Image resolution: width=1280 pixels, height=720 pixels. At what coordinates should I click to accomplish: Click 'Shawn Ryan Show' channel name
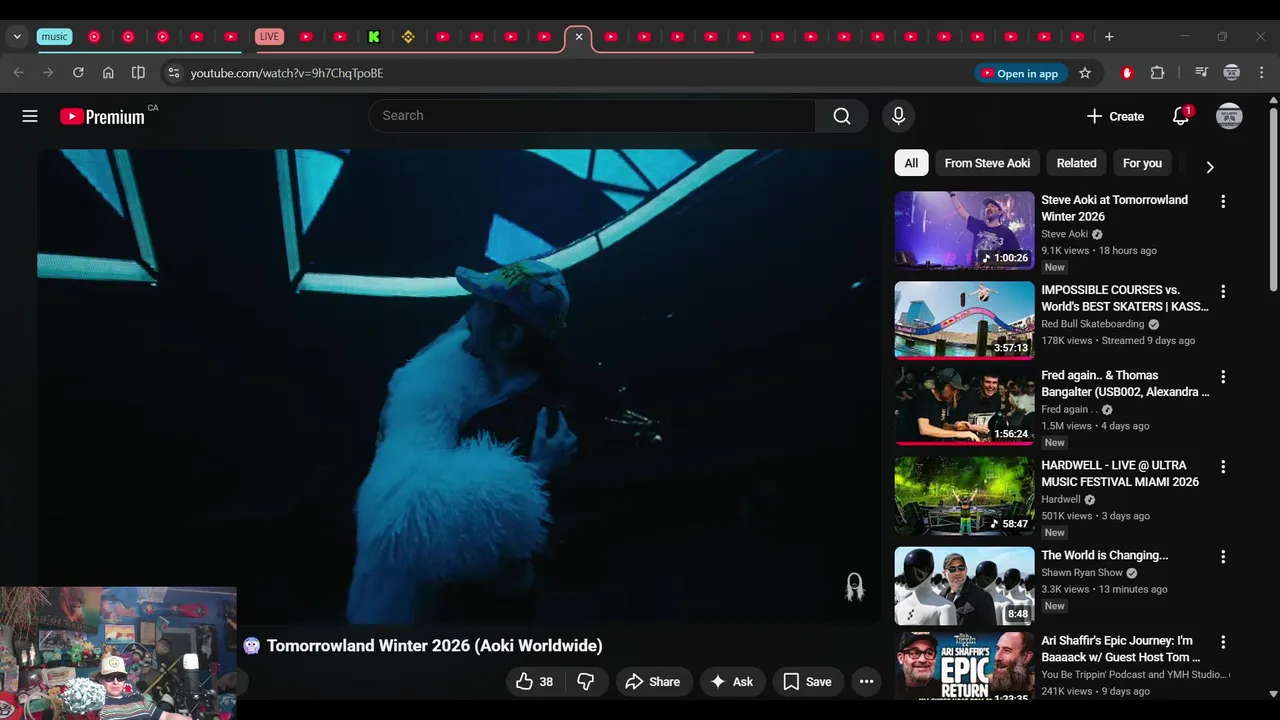click(1082, 573)
